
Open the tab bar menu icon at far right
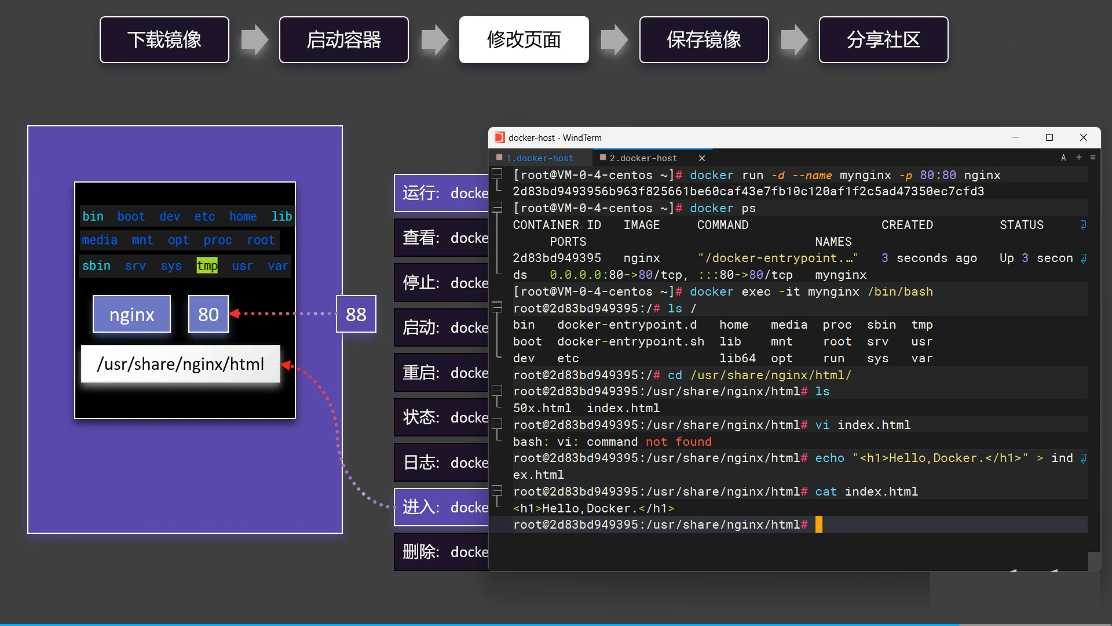[x=1093, y=158]
